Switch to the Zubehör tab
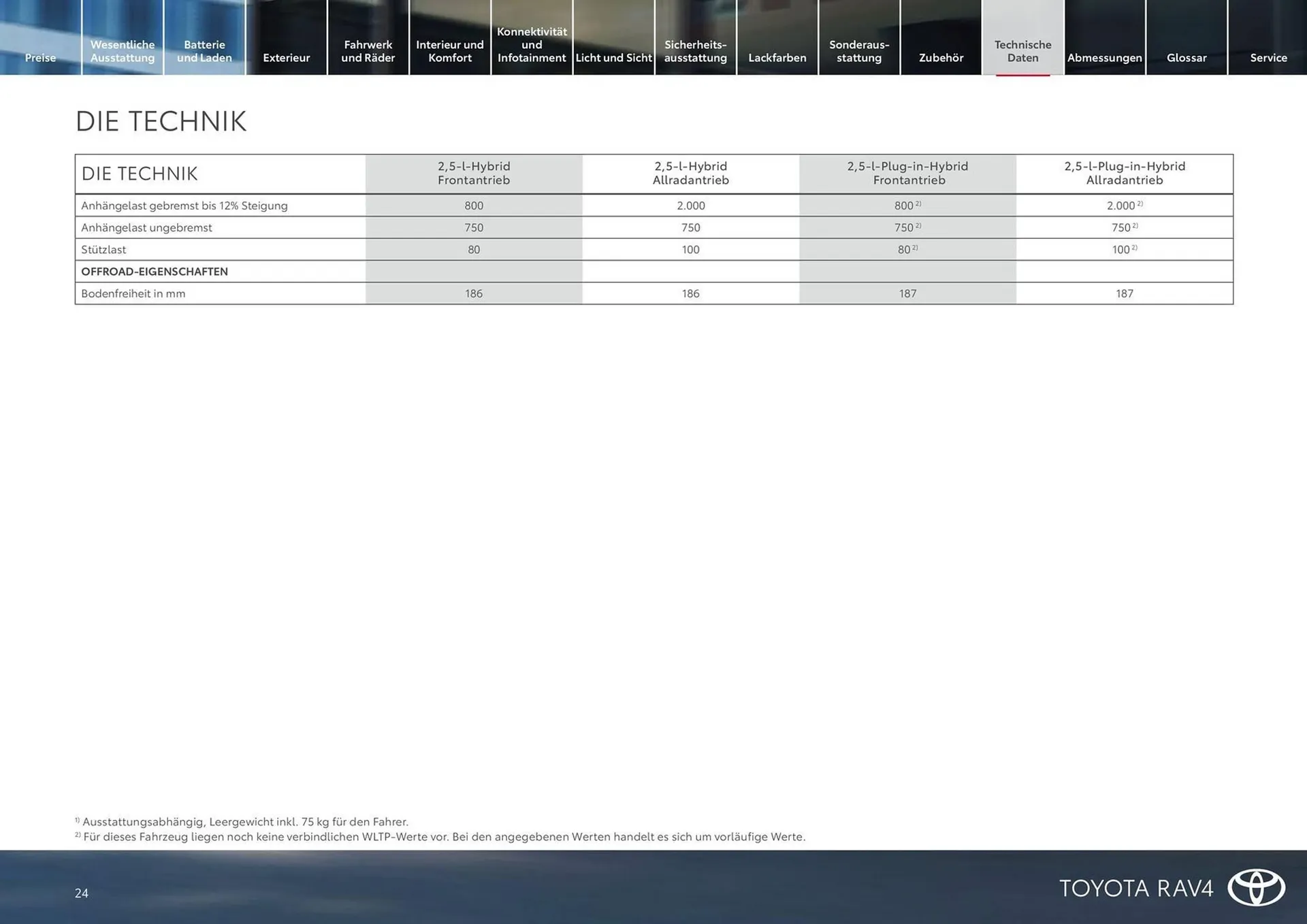 (941, 57)
